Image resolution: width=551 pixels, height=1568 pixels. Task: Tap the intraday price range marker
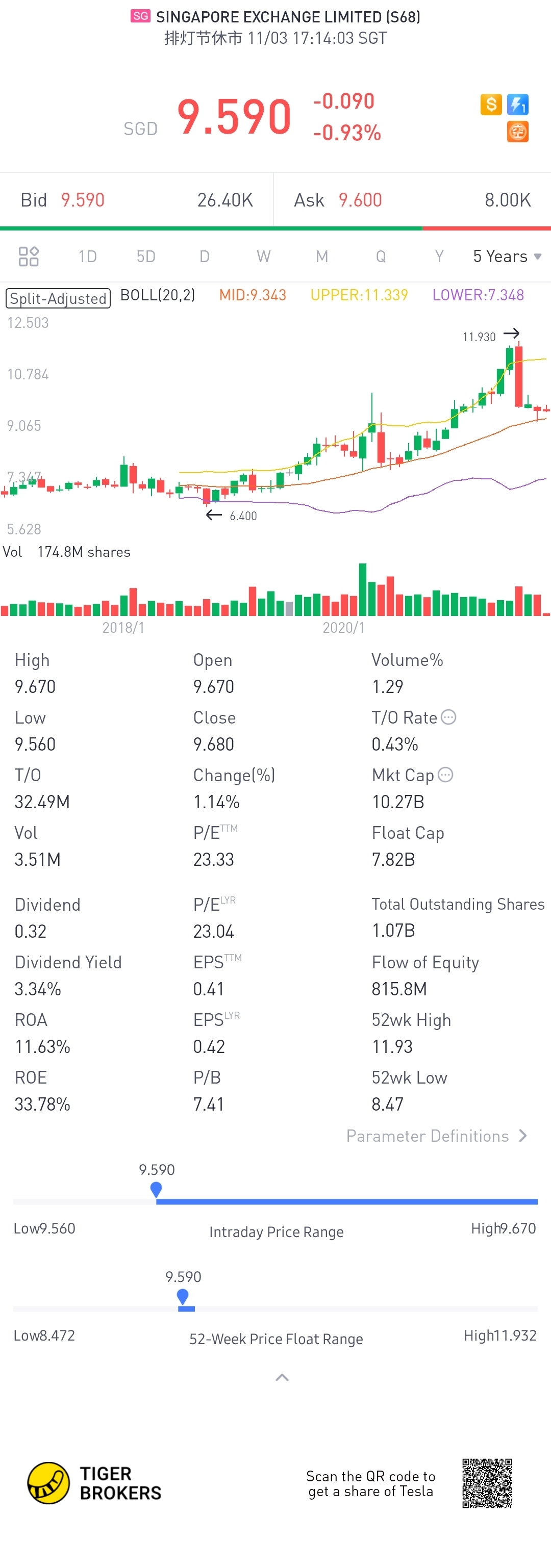(156, 1190)
